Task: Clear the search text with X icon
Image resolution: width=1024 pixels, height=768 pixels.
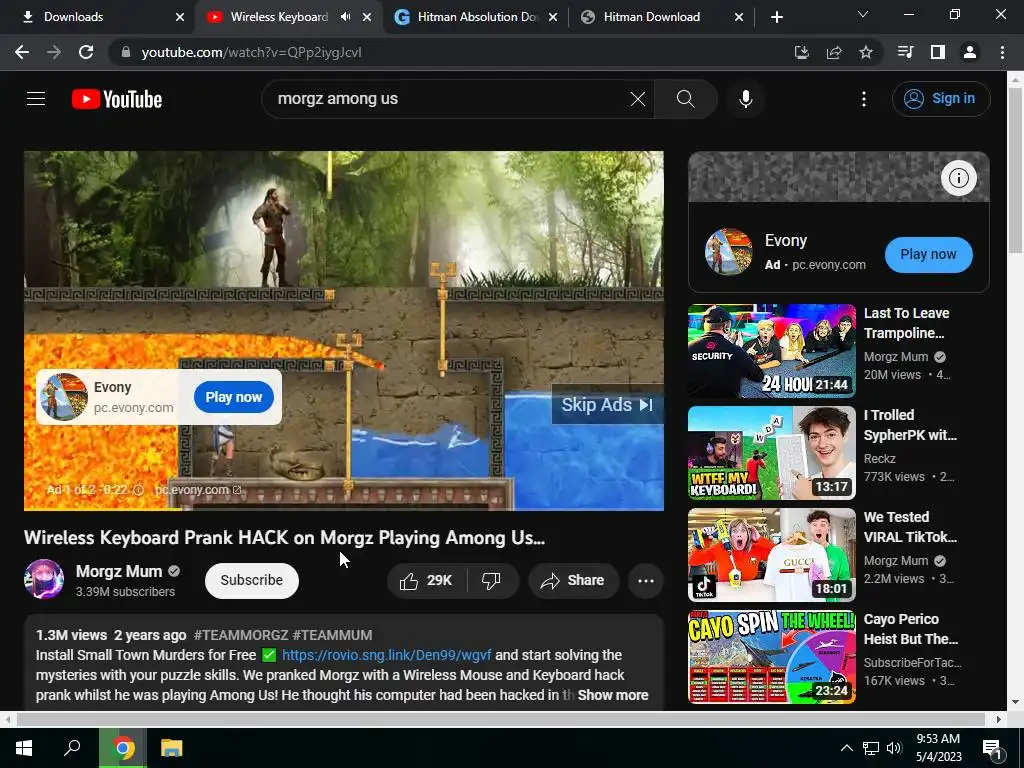Action: [637, 99]
